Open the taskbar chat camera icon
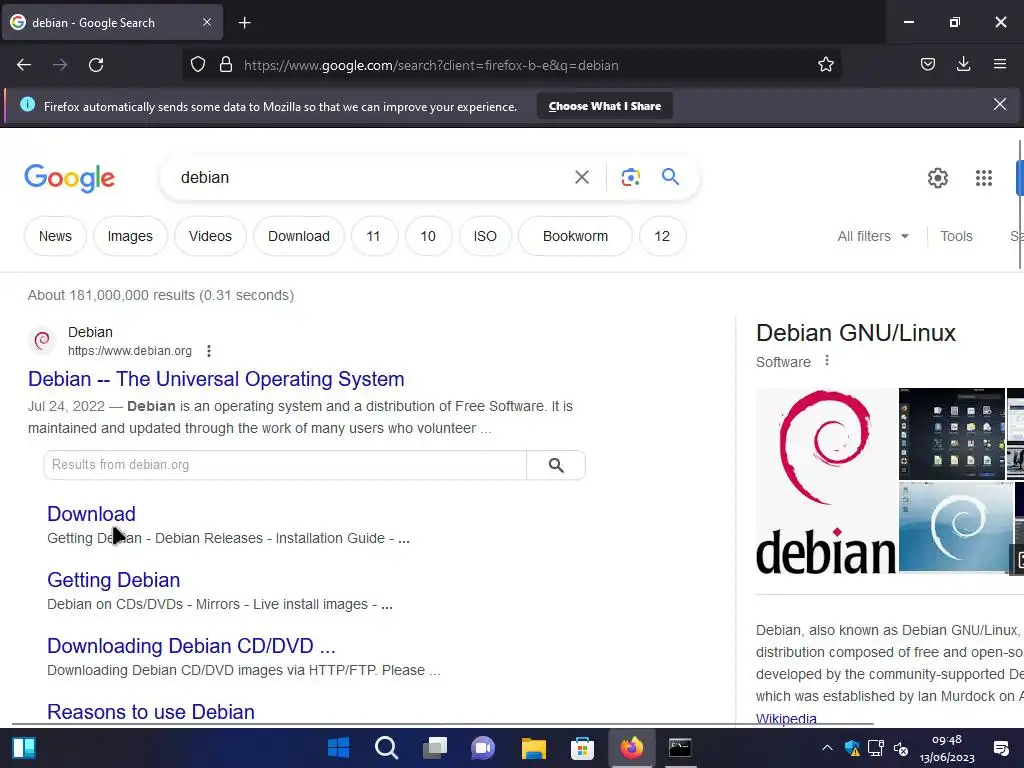This screenshot has height=768, width=1024. pyautogui.click(x=483, y=748)
